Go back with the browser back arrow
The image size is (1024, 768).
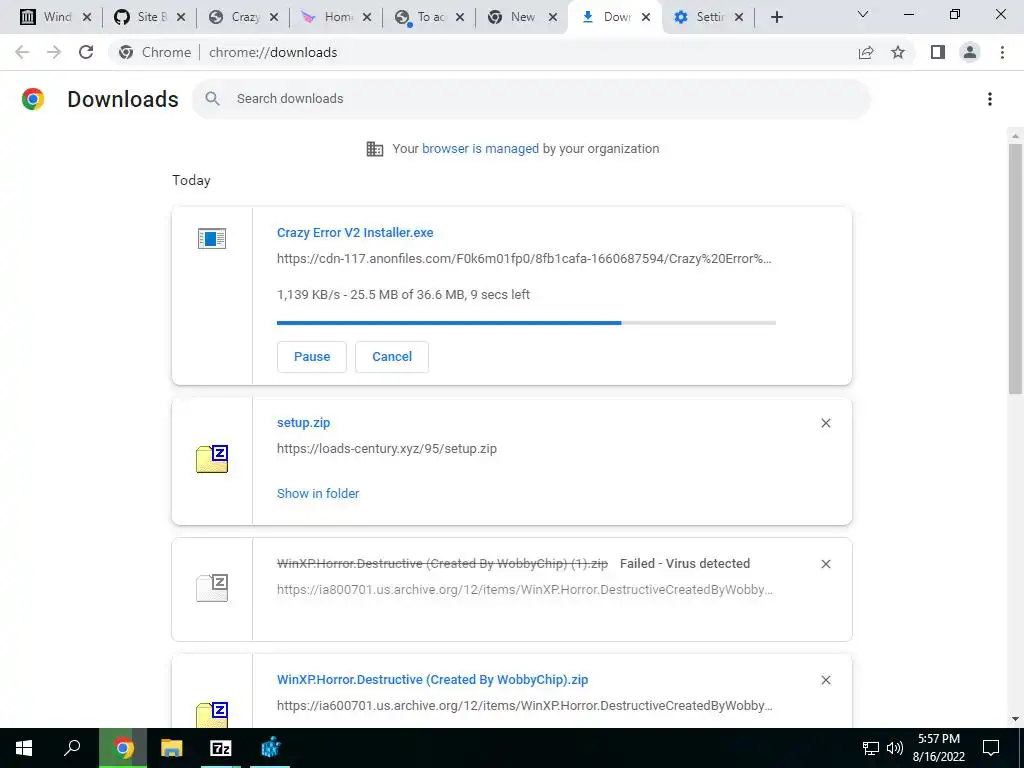(x=22, y=52)
